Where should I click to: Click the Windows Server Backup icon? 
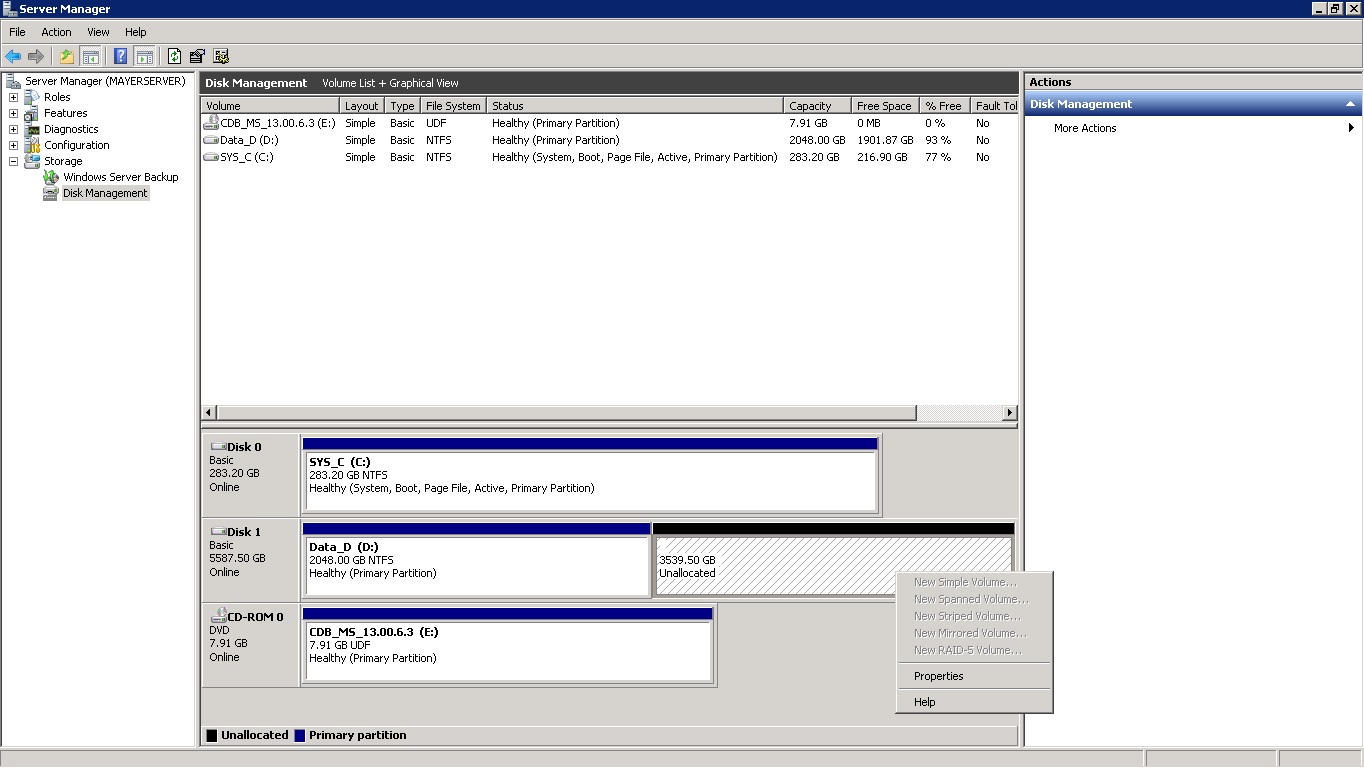tap(51, 177)
